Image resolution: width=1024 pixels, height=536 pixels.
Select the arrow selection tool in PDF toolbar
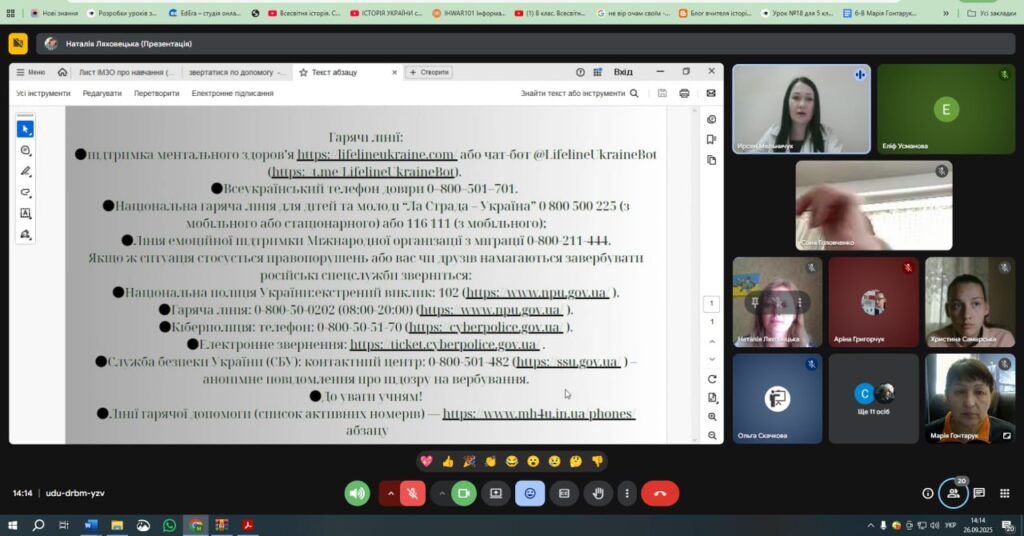point(26,129)
